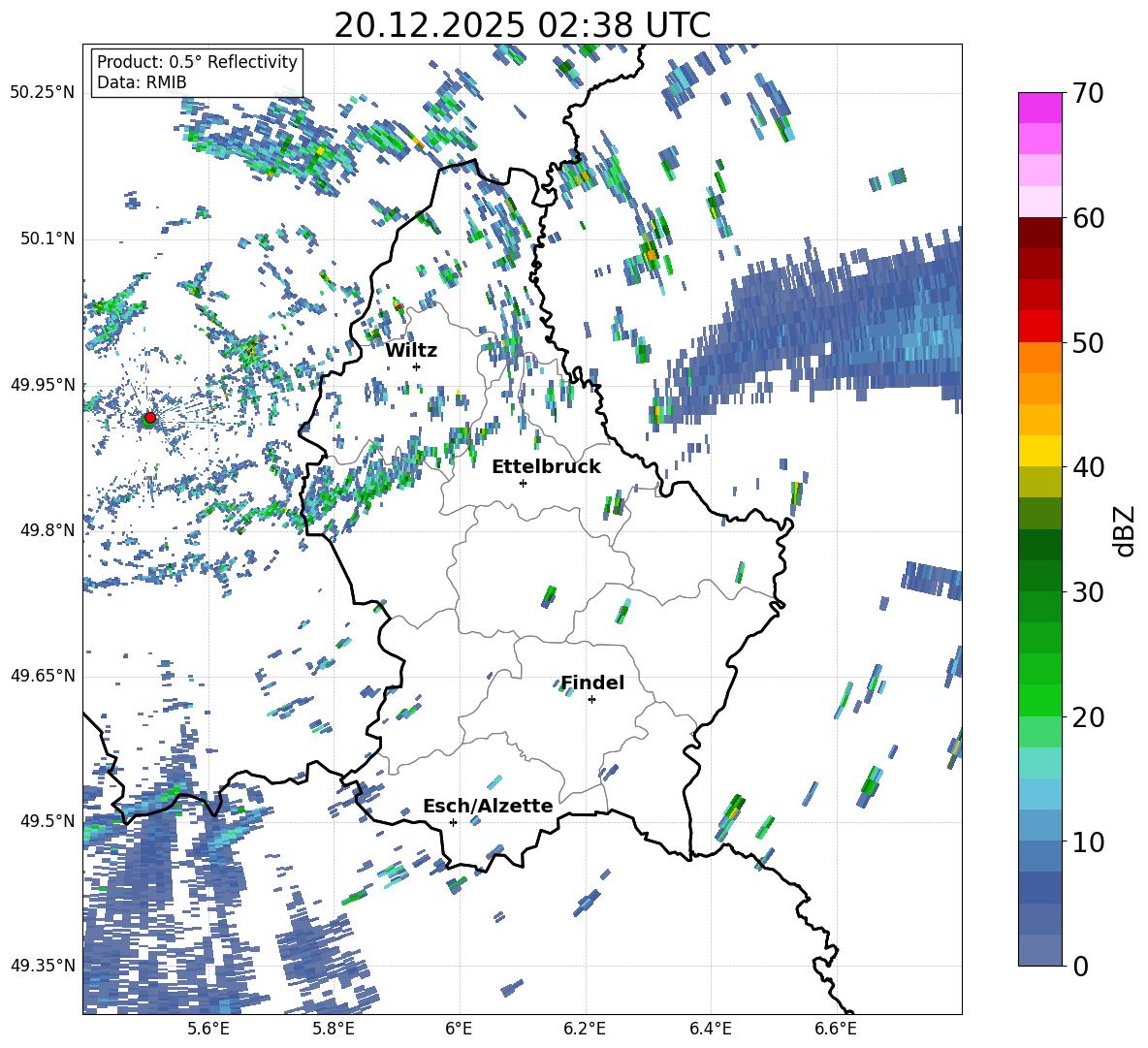The image size is (1148, 1048).
Task: Click the 0 tick on the colorbar
Action: tap(1080, 967)
